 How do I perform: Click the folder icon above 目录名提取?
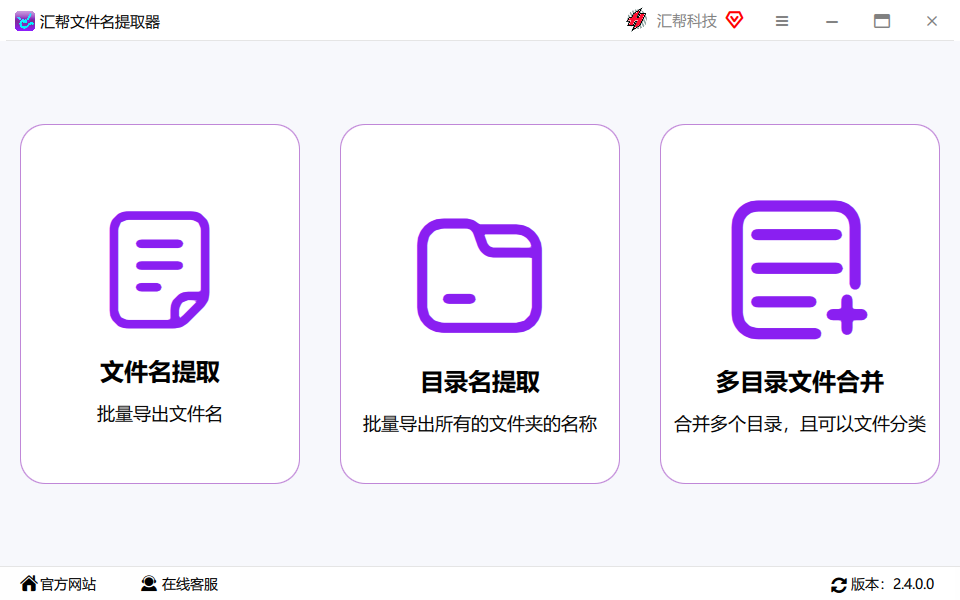479,273
